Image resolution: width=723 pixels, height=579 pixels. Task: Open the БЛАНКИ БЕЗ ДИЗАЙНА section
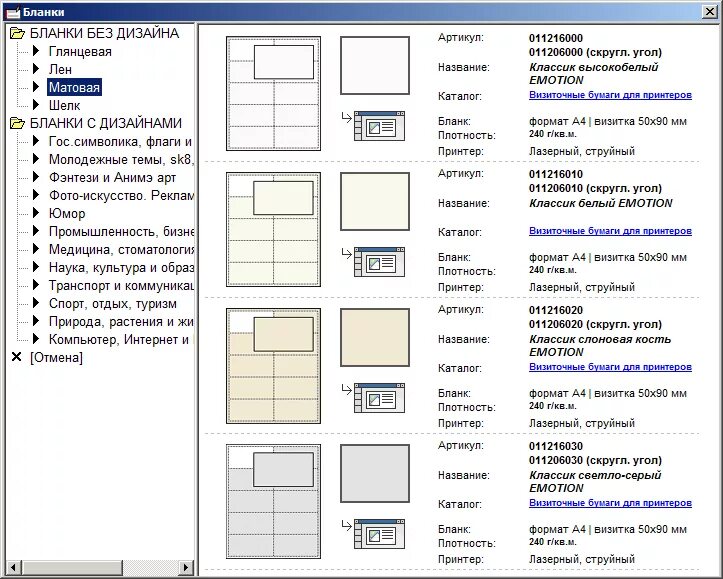(104, 33)
